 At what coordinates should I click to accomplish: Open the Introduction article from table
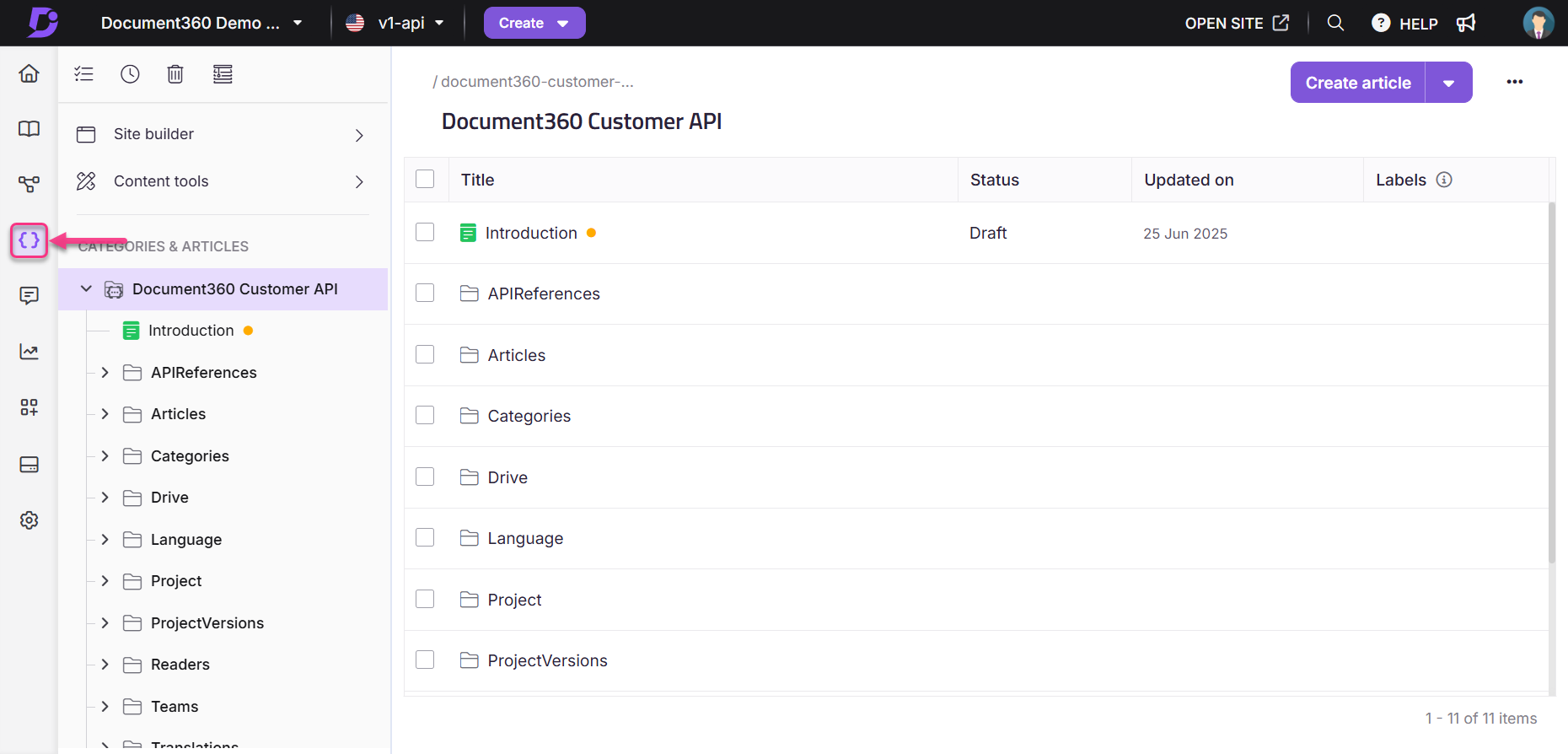click(531, 233)
